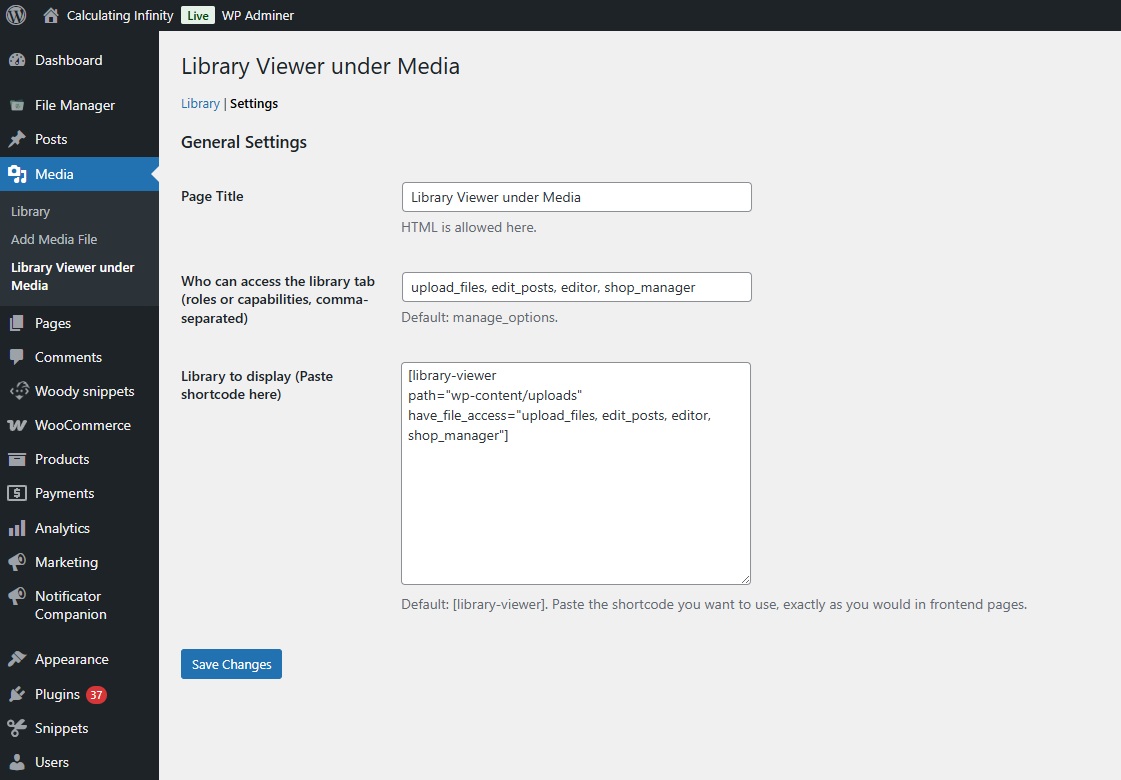Save the settings with Save Changes

[x=231, y=664]
